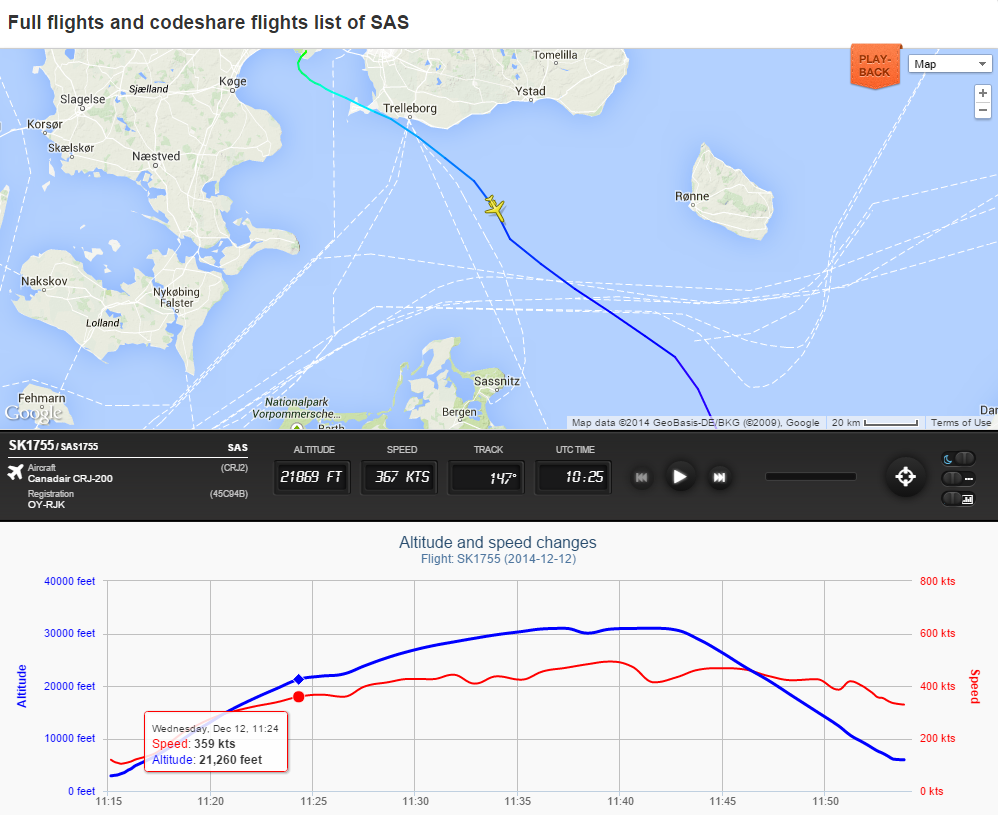Viewport: 998px width, 815px height.
Task: Open the Terms of Use link
Action: (961, 423)
